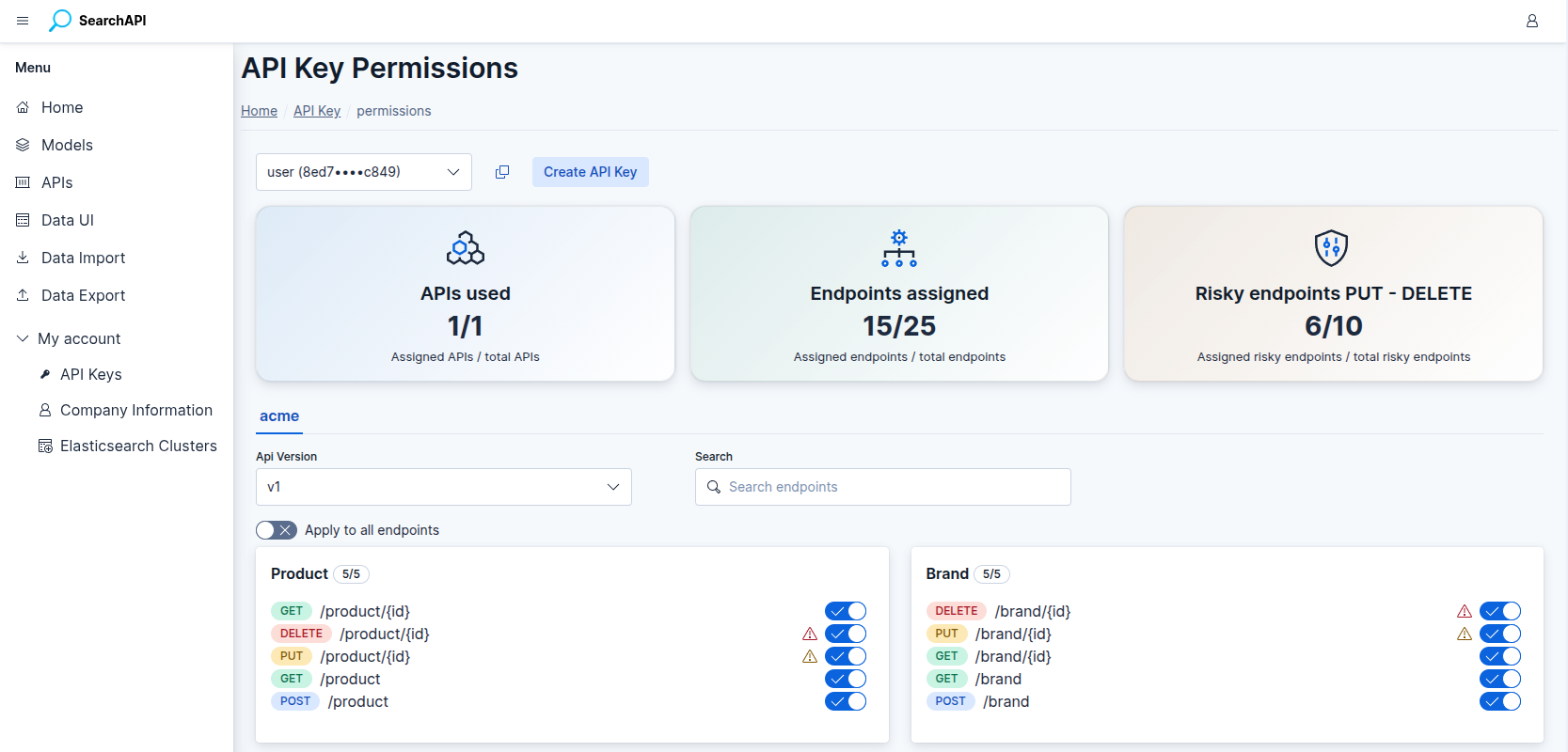Open the user API key dropdown
Image resolution: width=1568 pixels, height=752 pixels.
tap(364, 172)
